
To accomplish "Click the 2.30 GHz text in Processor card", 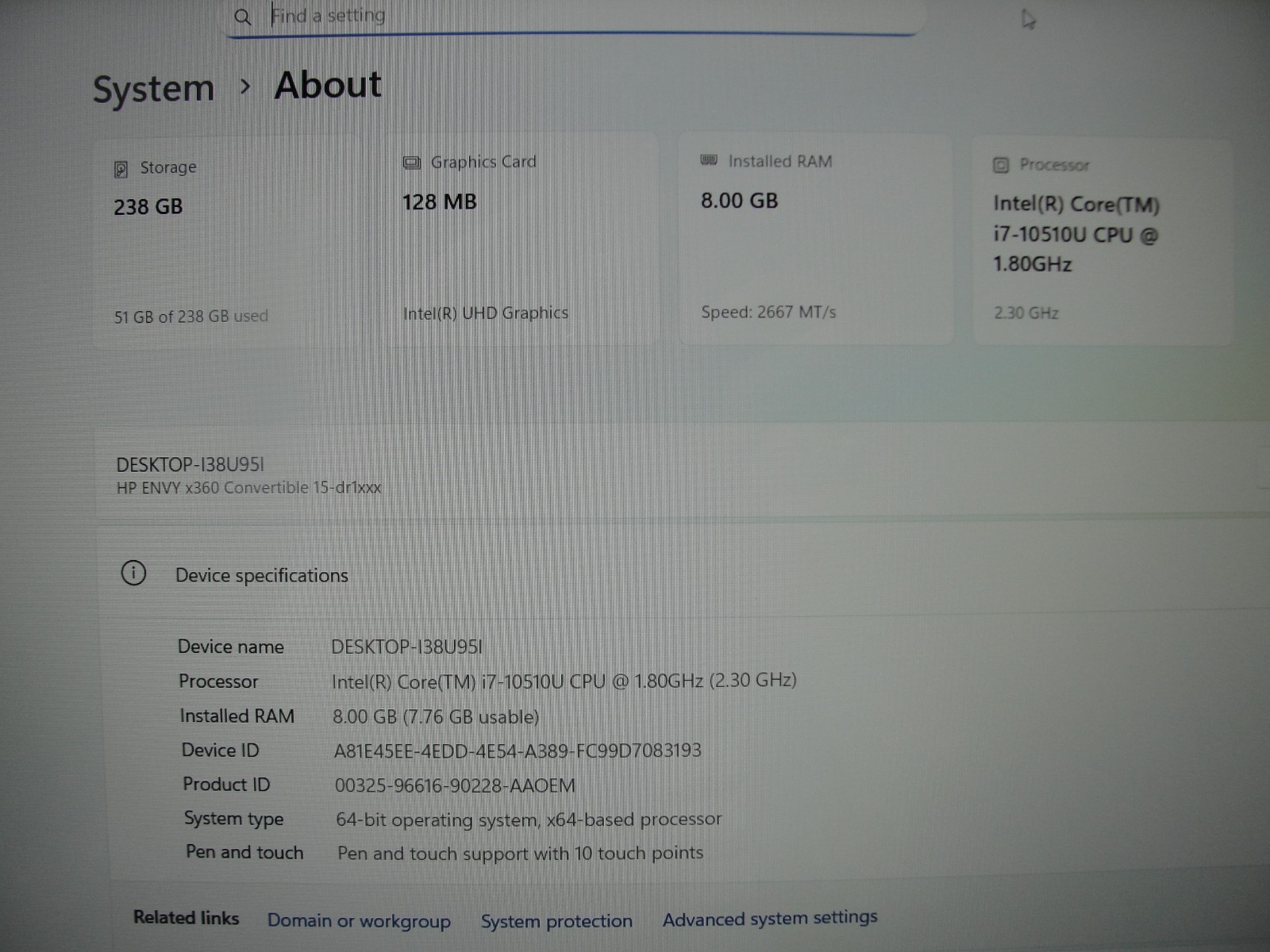I will [1026, 313].
